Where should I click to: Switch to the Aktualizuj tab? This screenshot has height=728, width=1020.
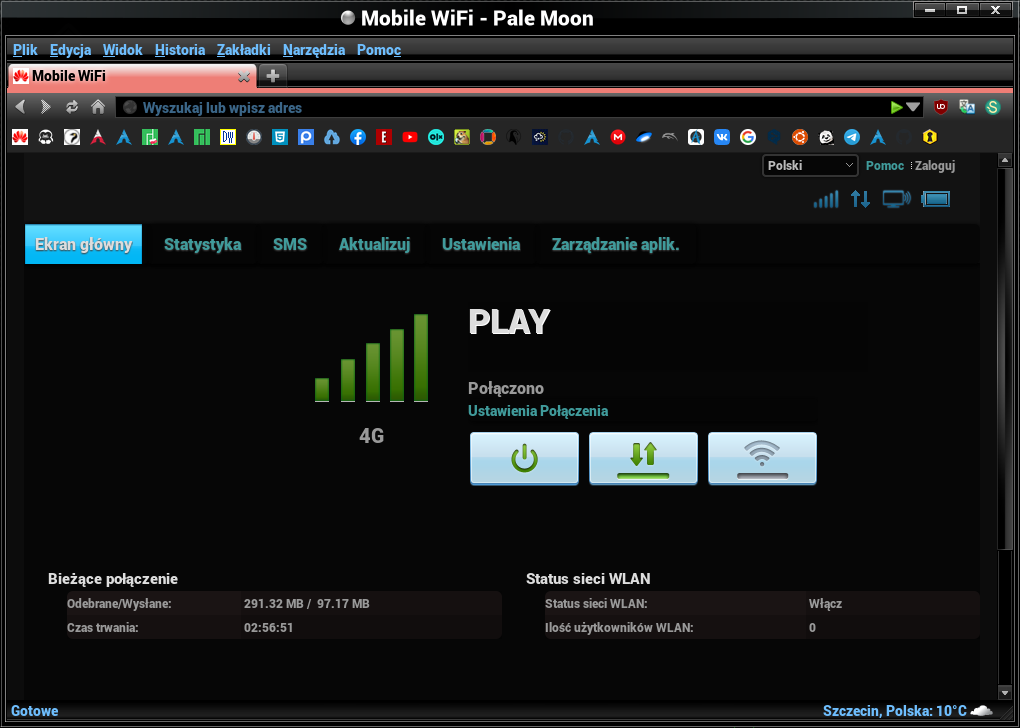tap(374, 244)
